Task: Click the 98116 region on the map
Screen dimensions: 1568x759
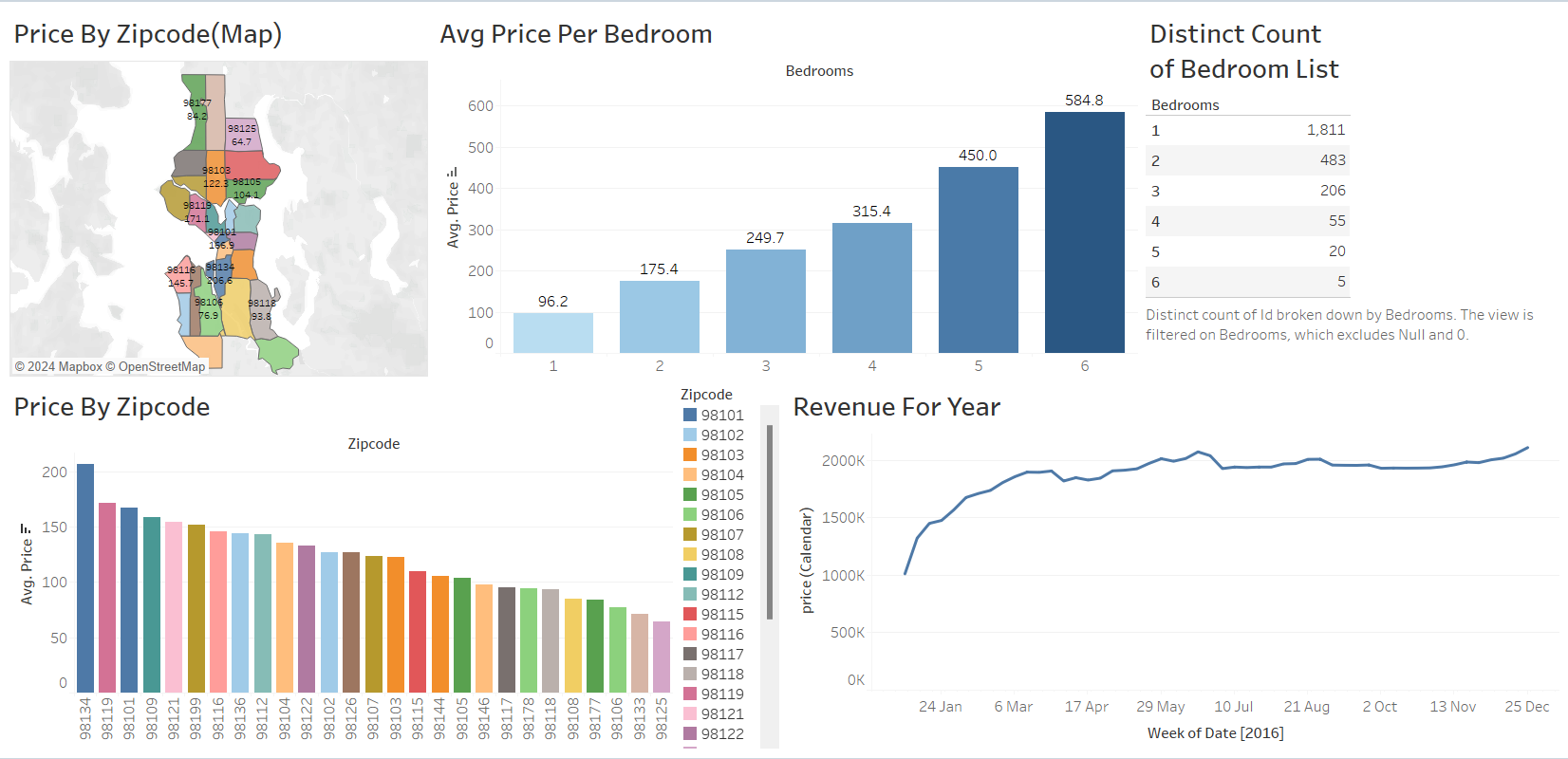Action: click(180, 276)
